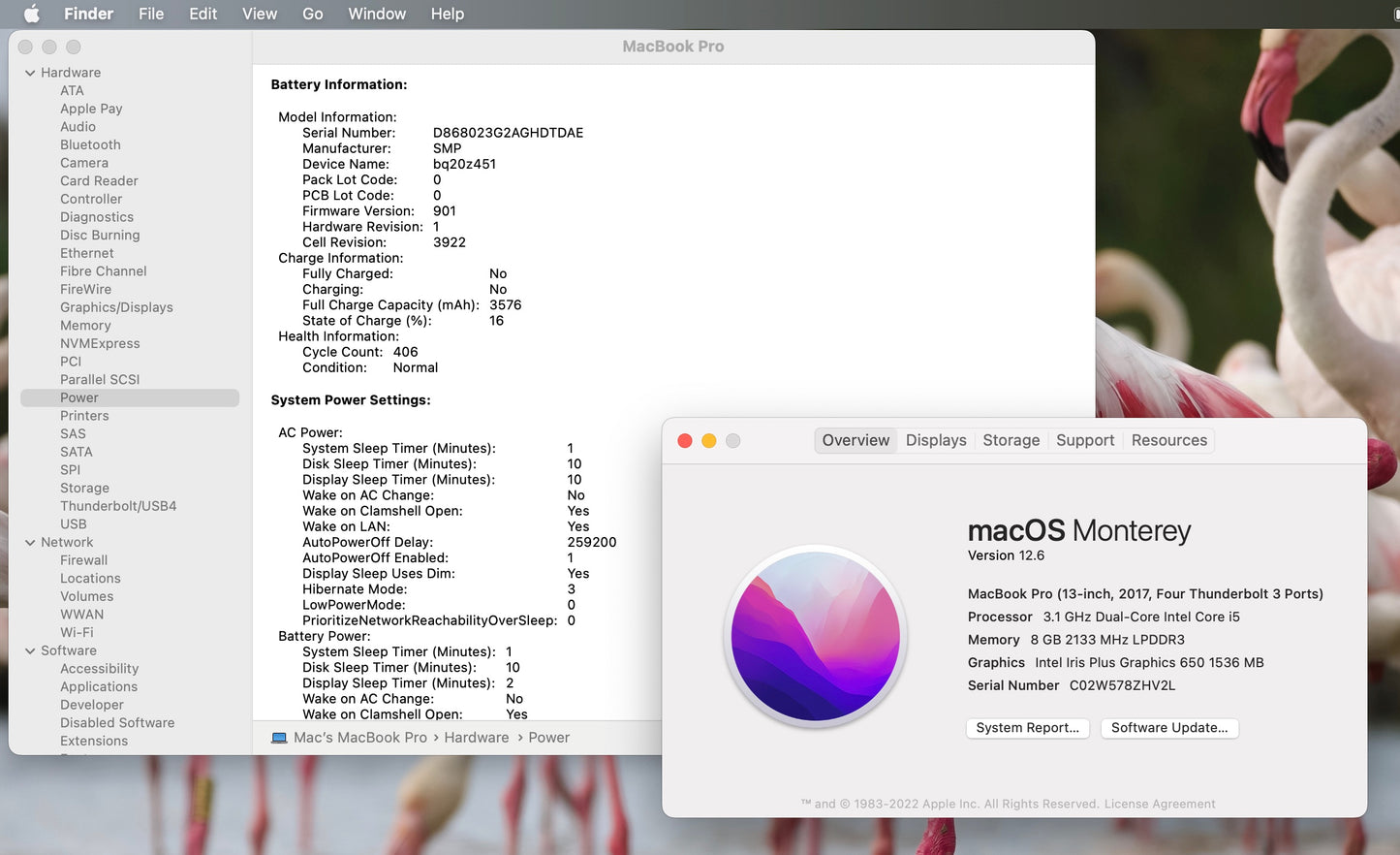
Task: Select Graphics/Displays in the sidebar
Action: (116, 307)
